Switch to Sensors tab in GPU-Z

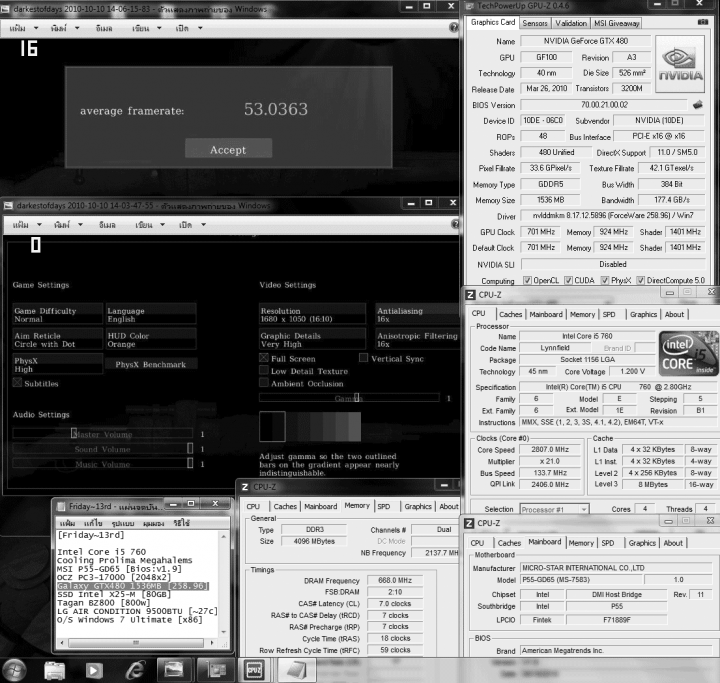pyautogui.click(x=535, y=23)
